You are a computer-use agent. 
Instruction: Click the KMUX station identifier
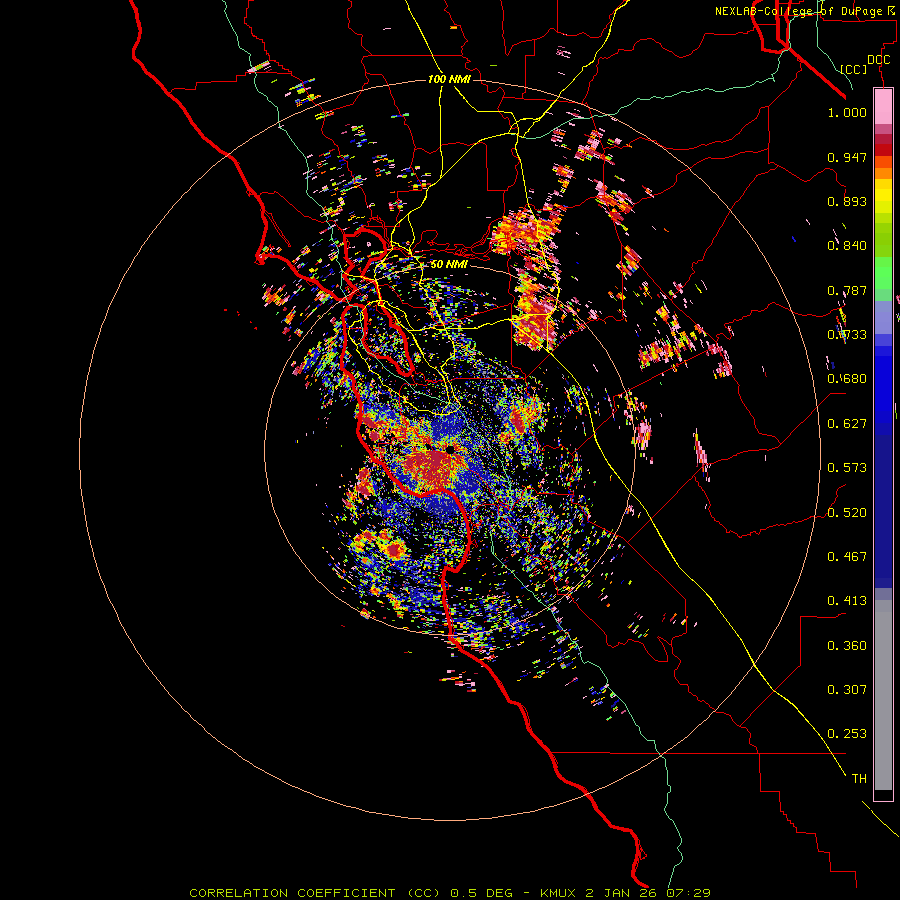[557, 893]
